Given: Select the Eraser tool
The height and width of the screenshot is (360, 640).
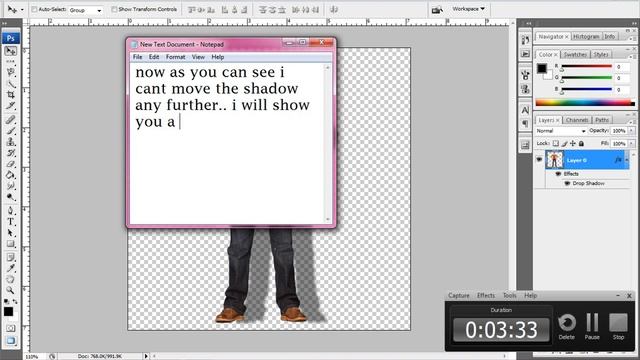Looking at the screenshot, I should click(11, 164).
